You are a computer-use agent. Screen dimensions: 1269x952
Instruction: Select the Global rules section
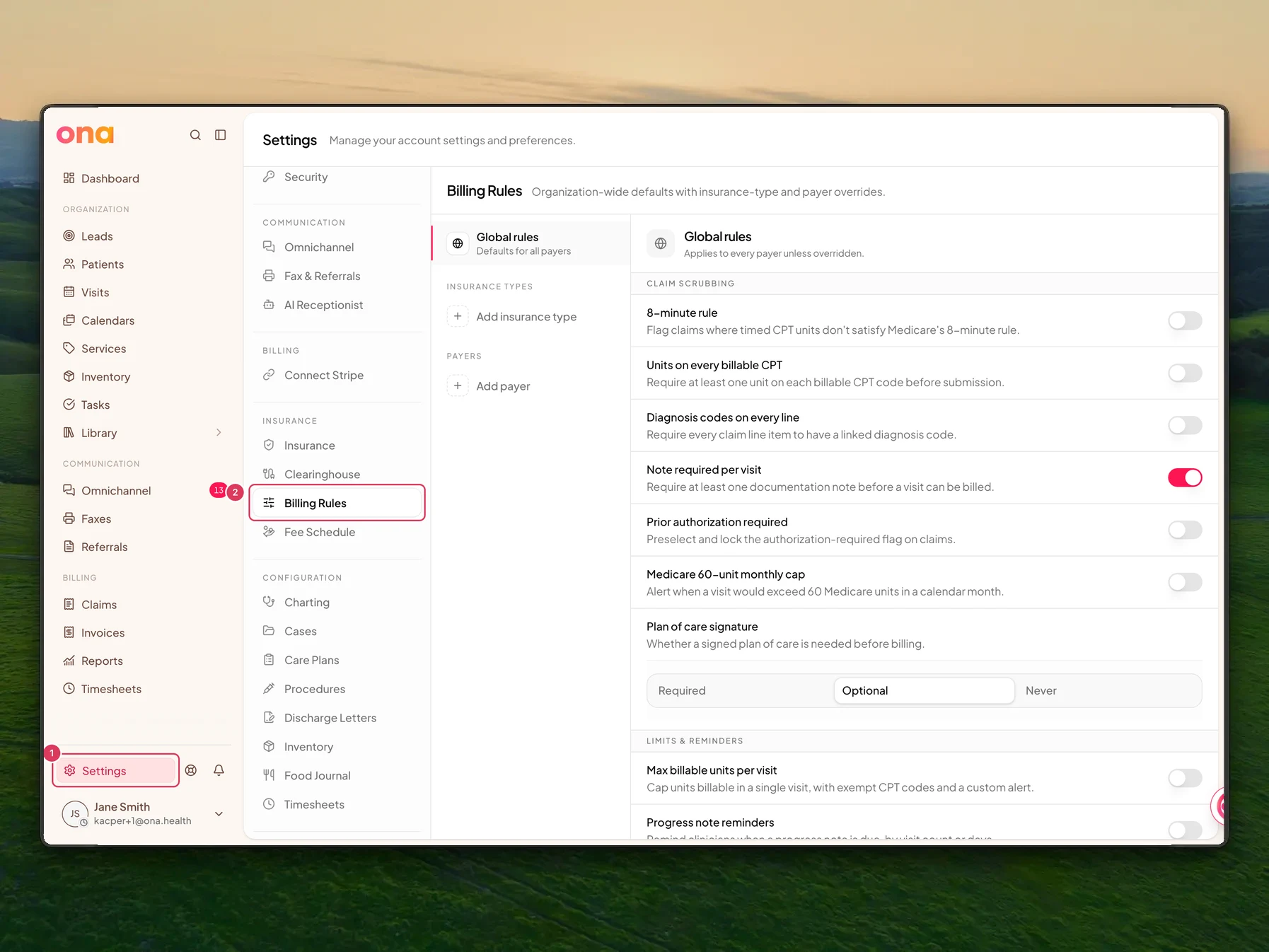pos(531,243)
